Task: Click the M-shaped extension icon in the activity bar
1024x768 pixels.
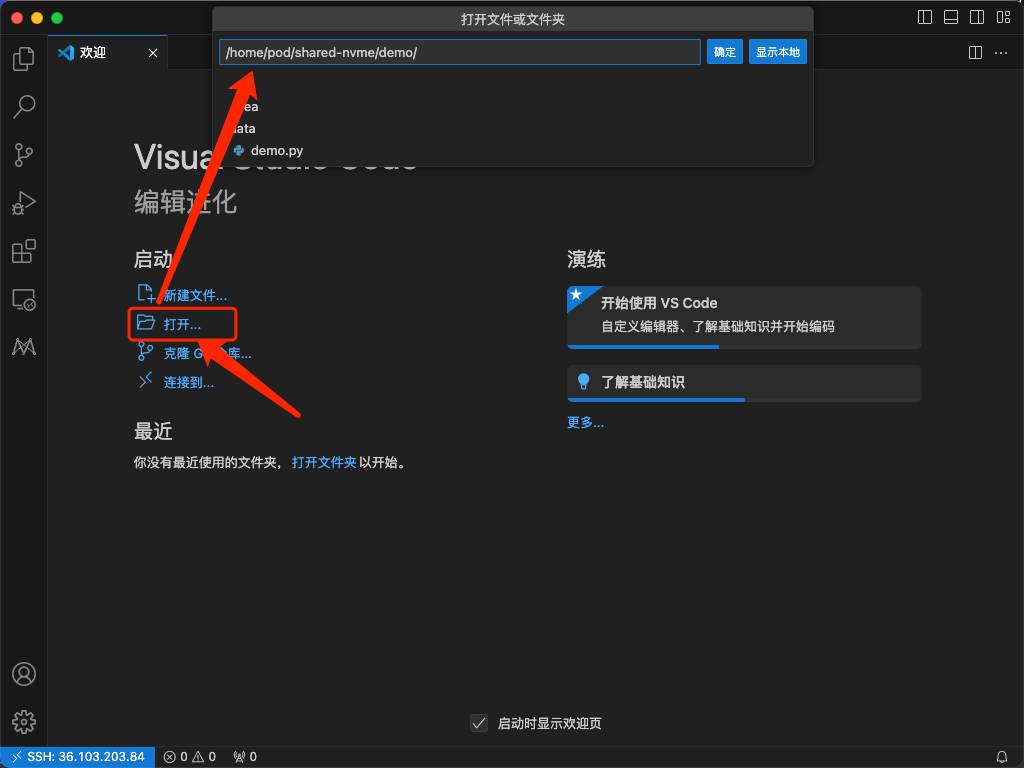Action: 24,346
